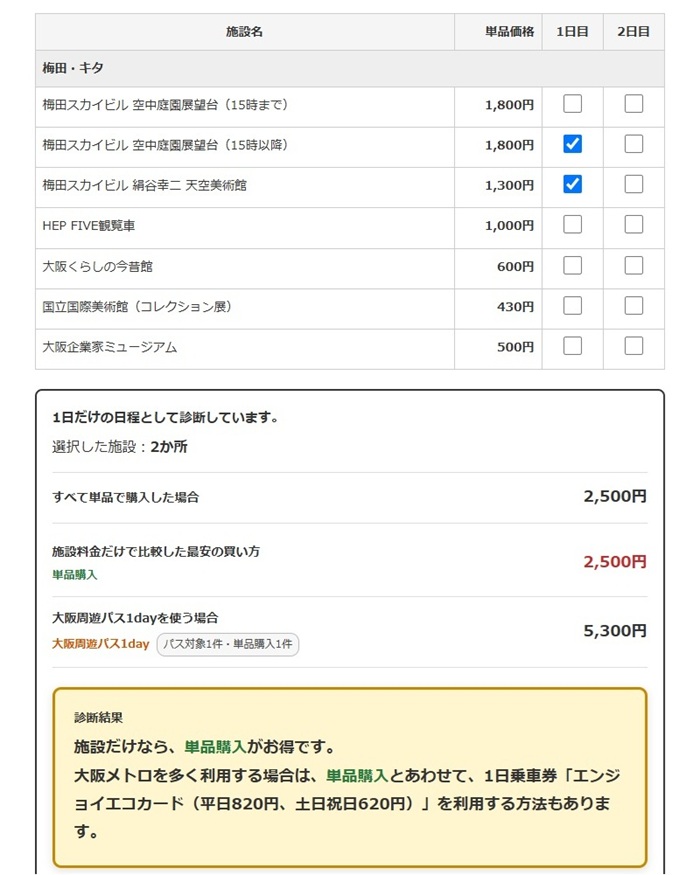Click the 施設名 column header
700x875 pixels.
[244, 32]
